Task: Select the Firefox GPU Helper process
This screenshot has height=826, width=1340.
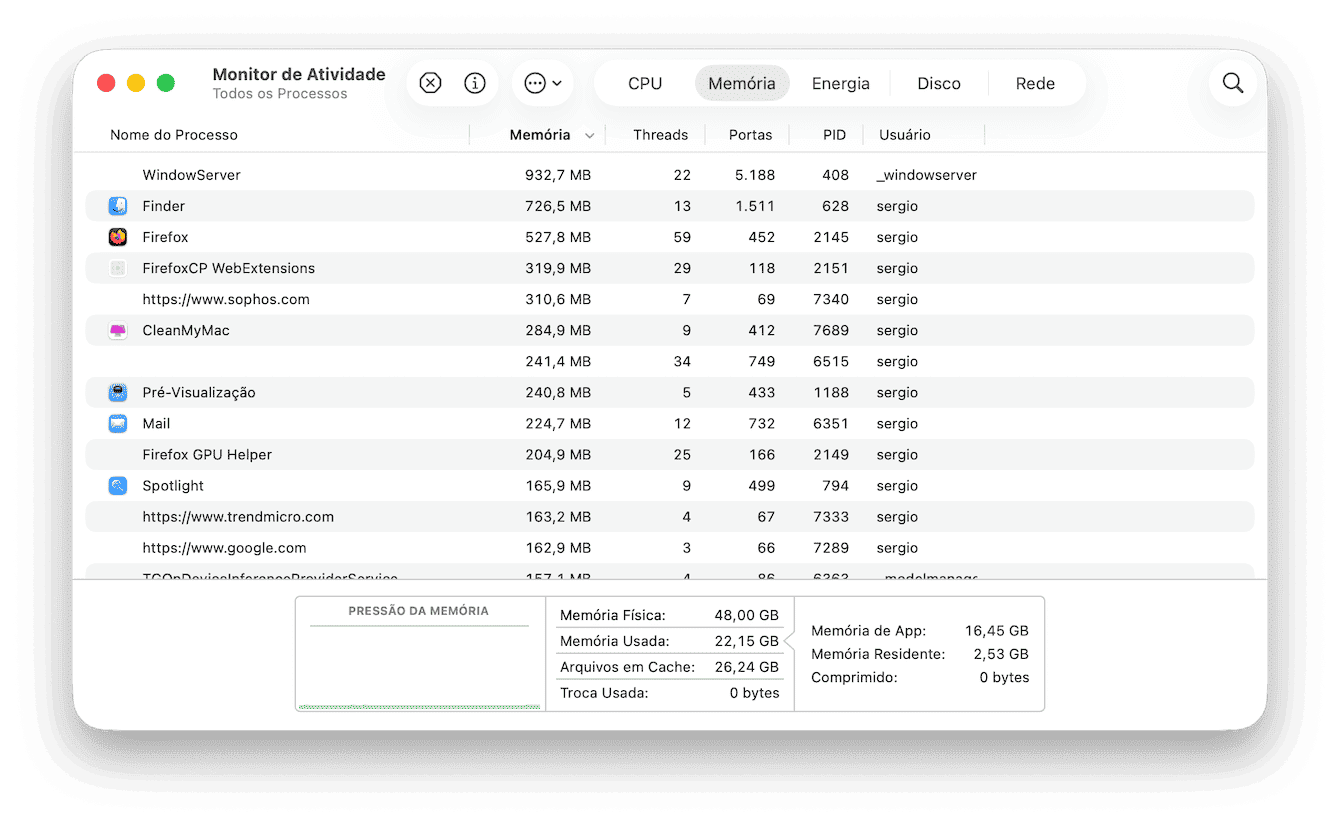Action: pyautogui.click(x=207, y=454)
